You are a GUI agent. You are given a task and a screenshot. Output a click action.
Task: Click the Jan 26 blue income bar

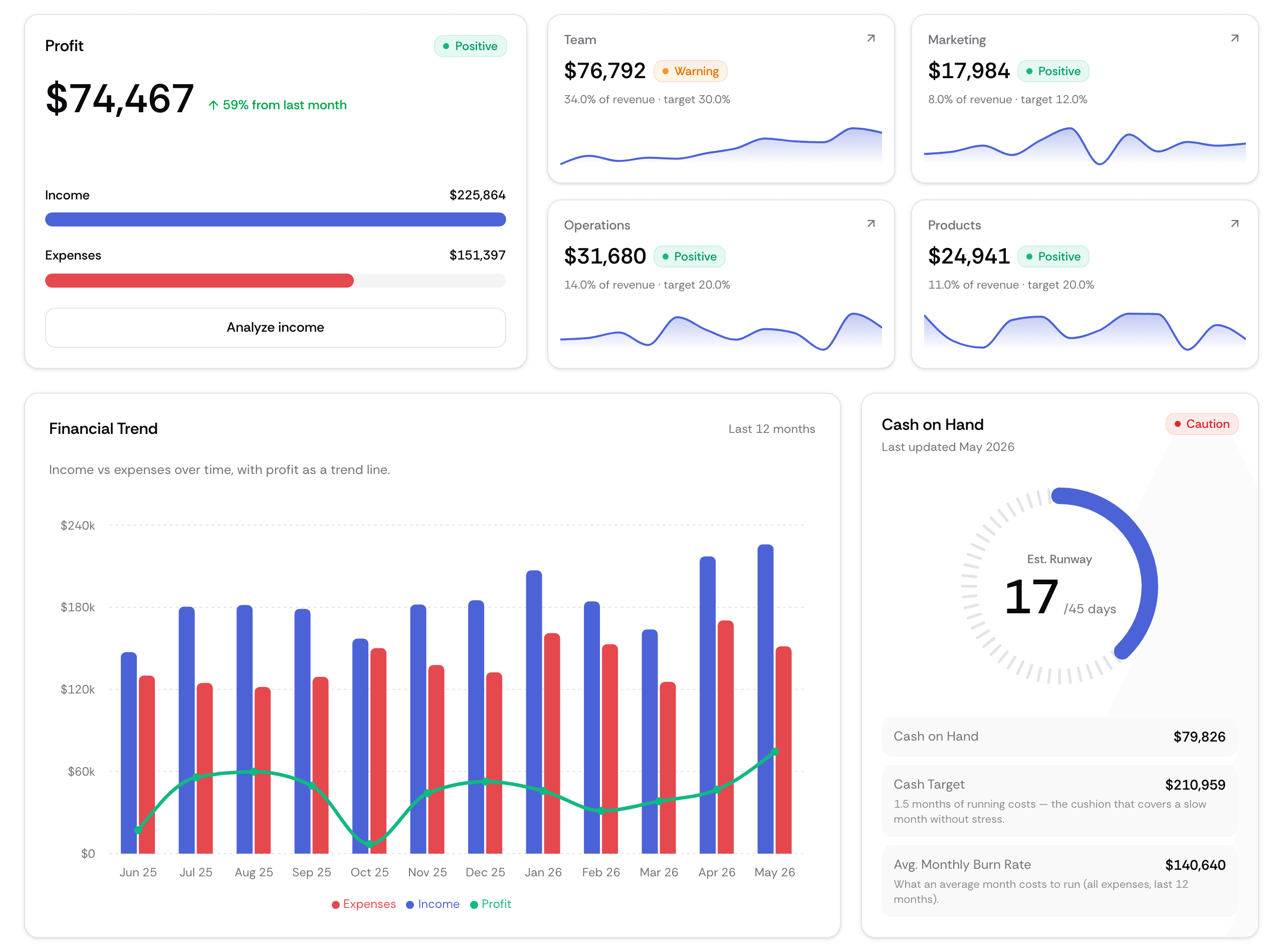coord(534,711)
